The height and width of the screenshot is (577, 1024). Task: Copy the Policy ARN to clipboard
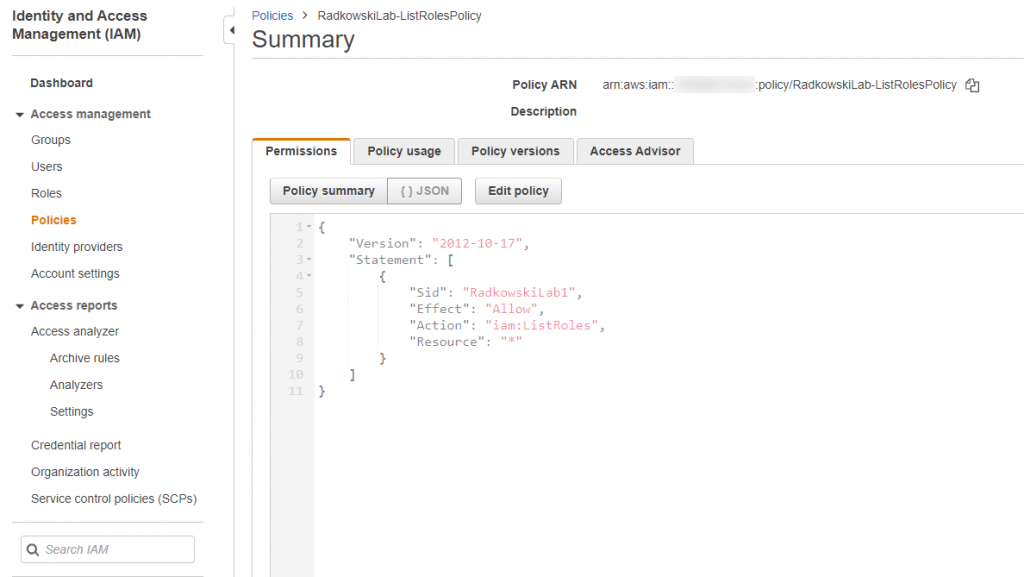972,86
